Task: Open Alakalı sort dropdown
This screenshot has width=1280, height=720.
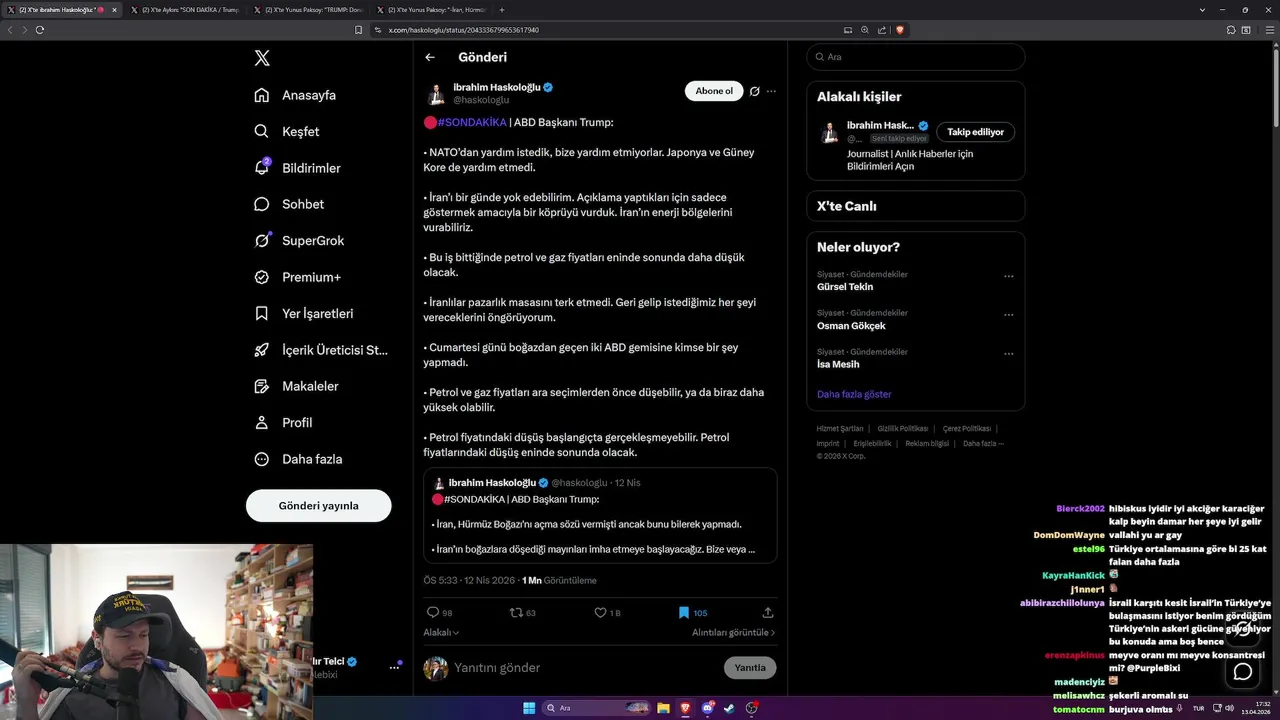Action: pos(441,632)
